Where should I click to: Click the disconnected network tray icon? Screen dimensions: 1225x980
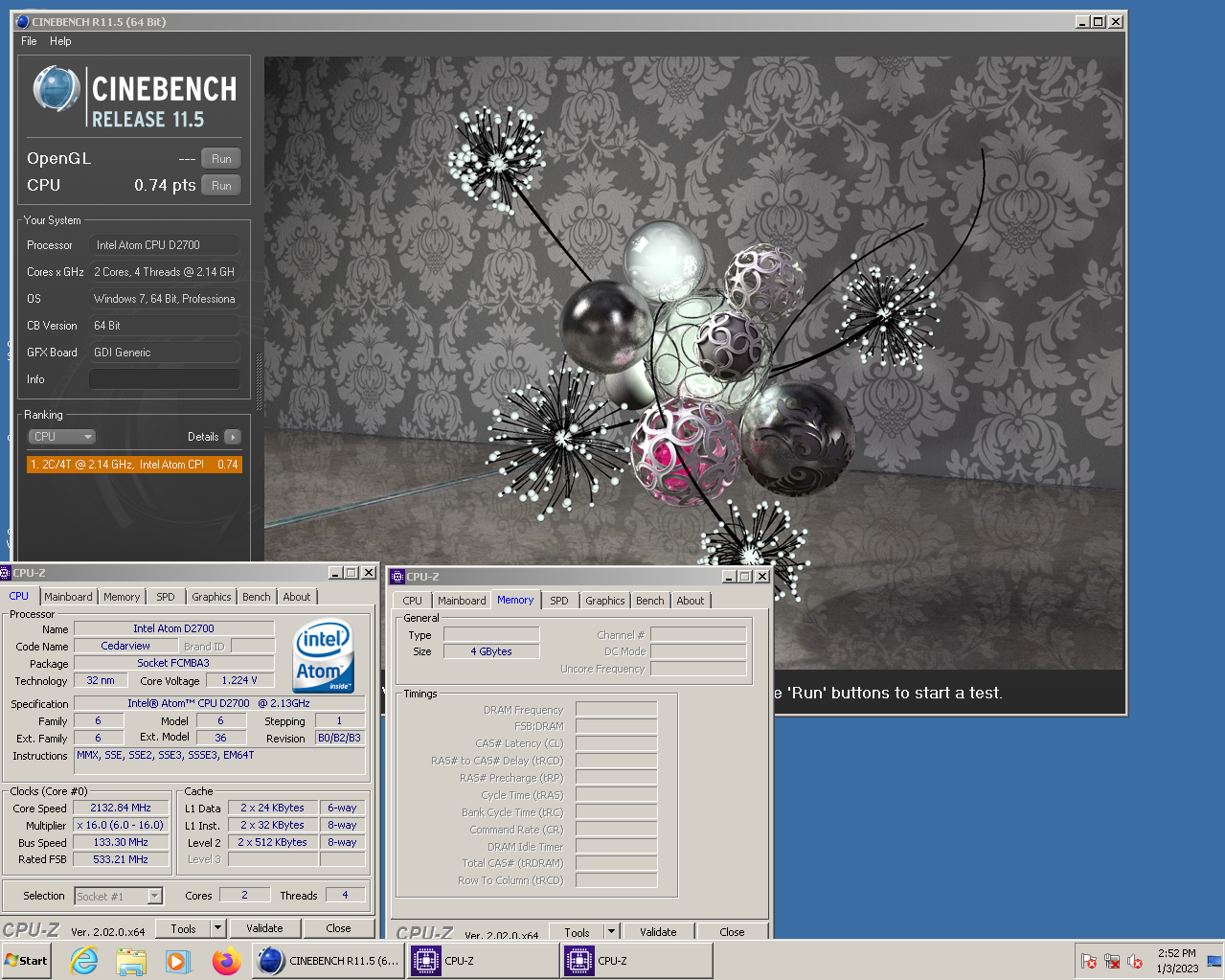point(1112,961)
